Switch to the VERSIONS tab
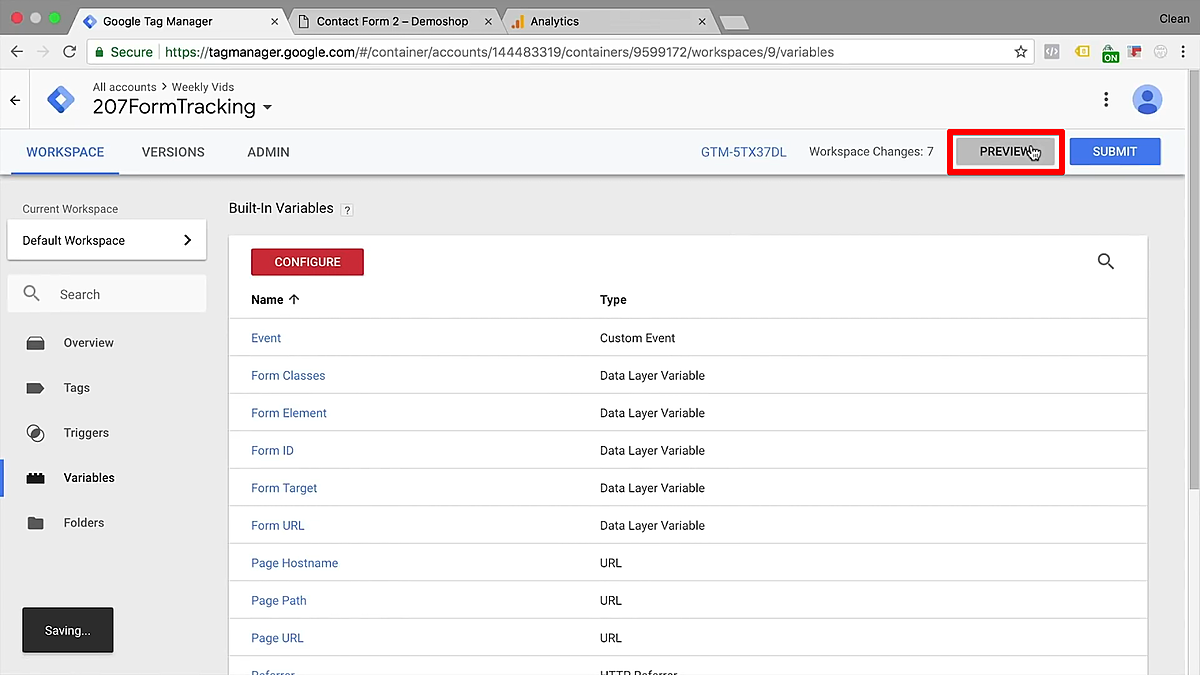The image size is (1200, 675). click(173, 152)
